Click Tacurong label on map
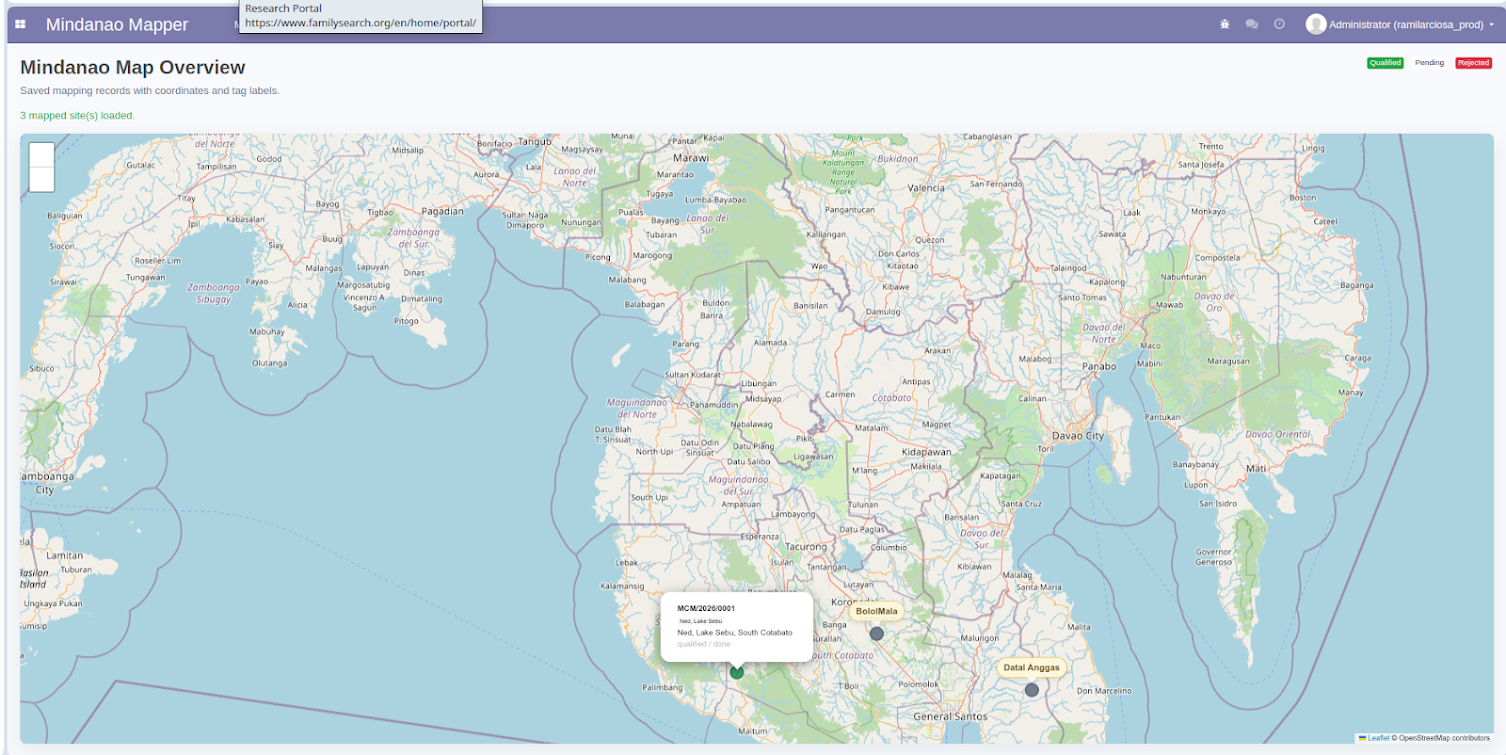This screenshot has height=755, width=1506. tap(806, 547)
